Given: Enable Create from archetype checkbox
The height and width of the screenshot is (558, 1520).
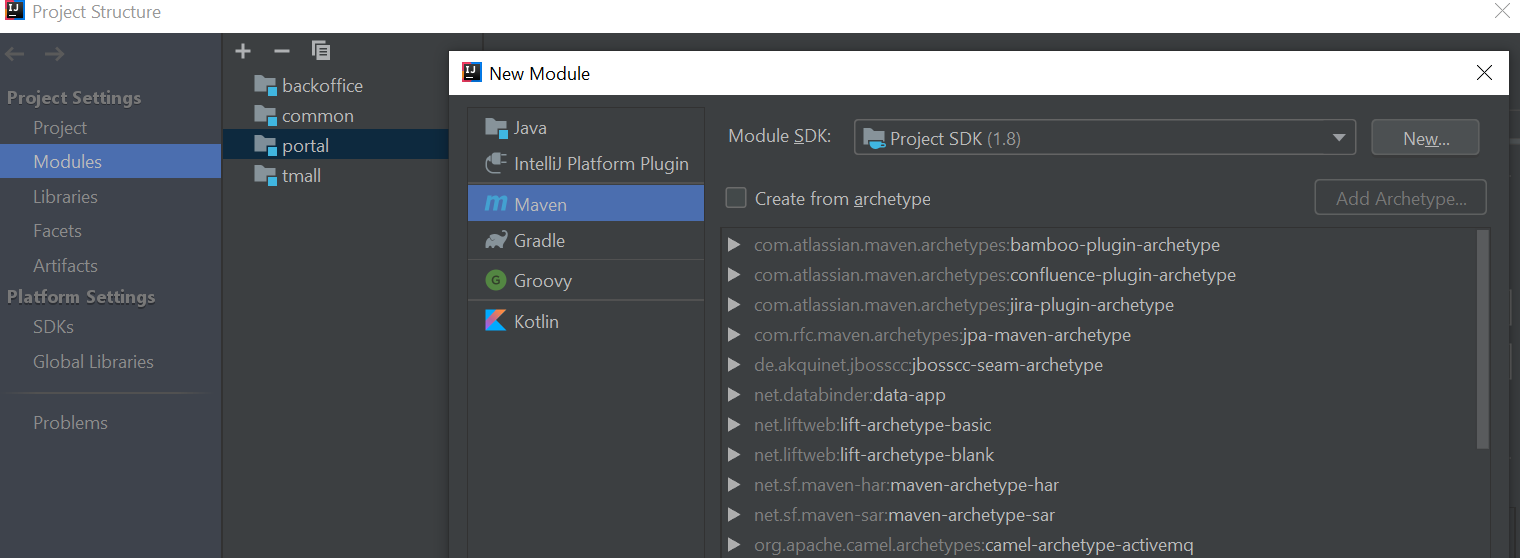Looking at the screenshot, I should [x=736, y=198].
